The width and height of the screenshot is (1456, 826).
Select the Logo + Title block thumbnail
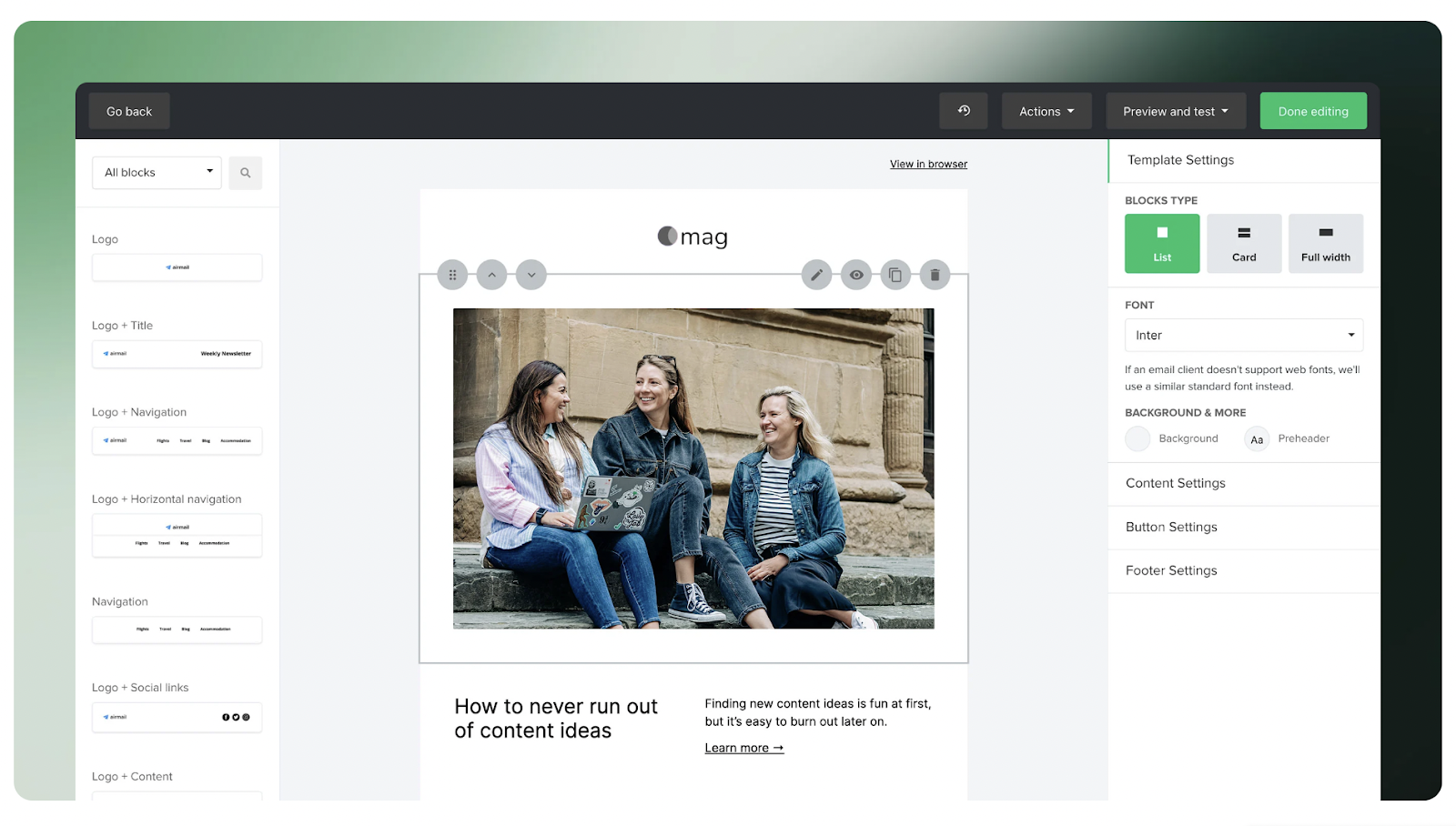point(177,354)
